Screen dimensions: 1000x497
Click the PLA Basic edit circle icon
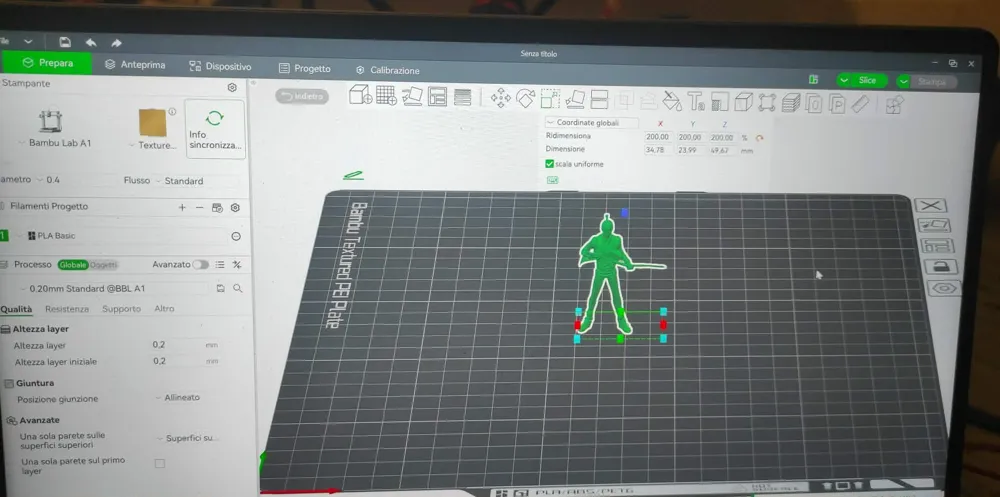point(235,237)
